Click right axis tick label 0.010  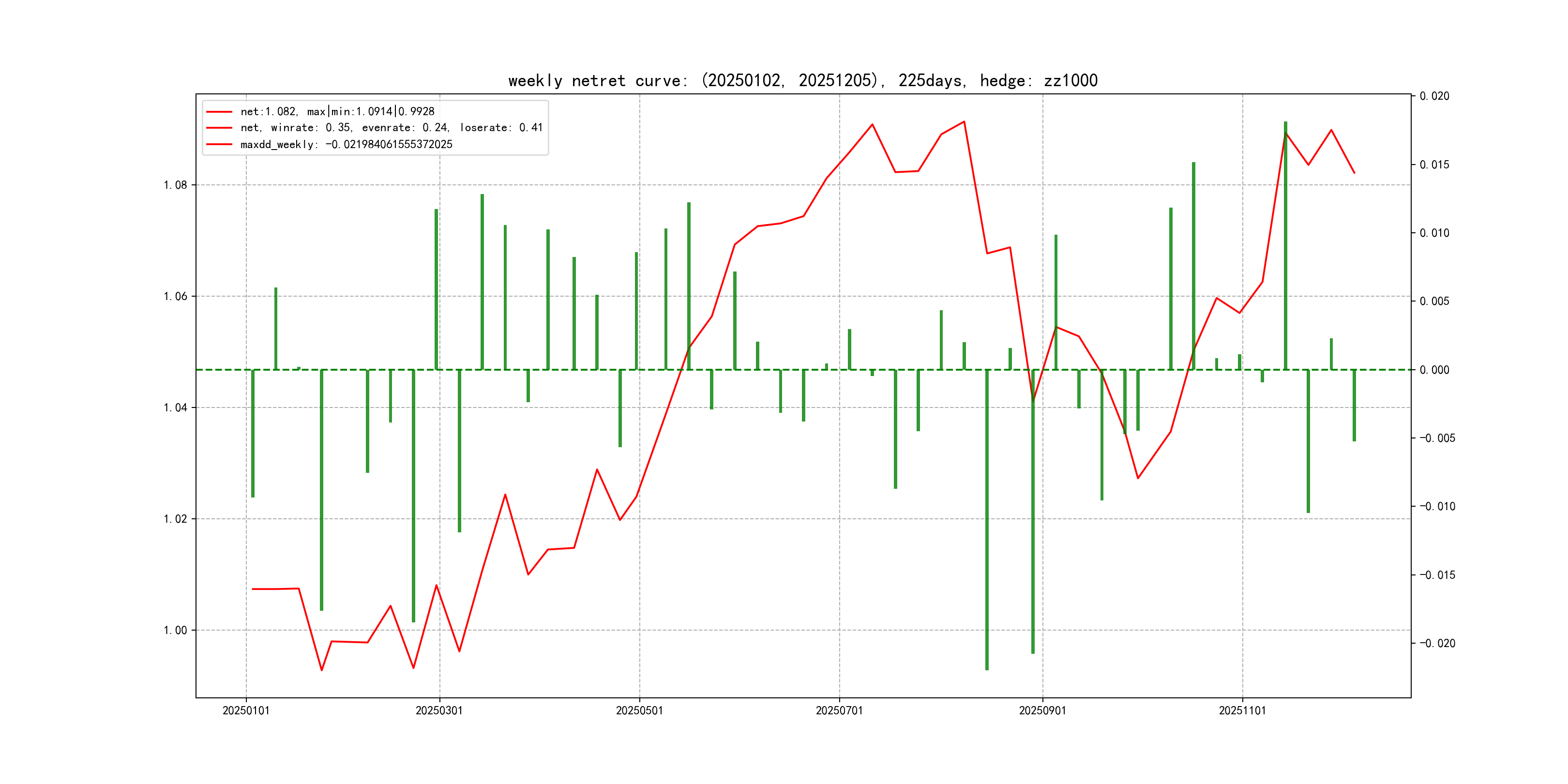pos(1434,233)
